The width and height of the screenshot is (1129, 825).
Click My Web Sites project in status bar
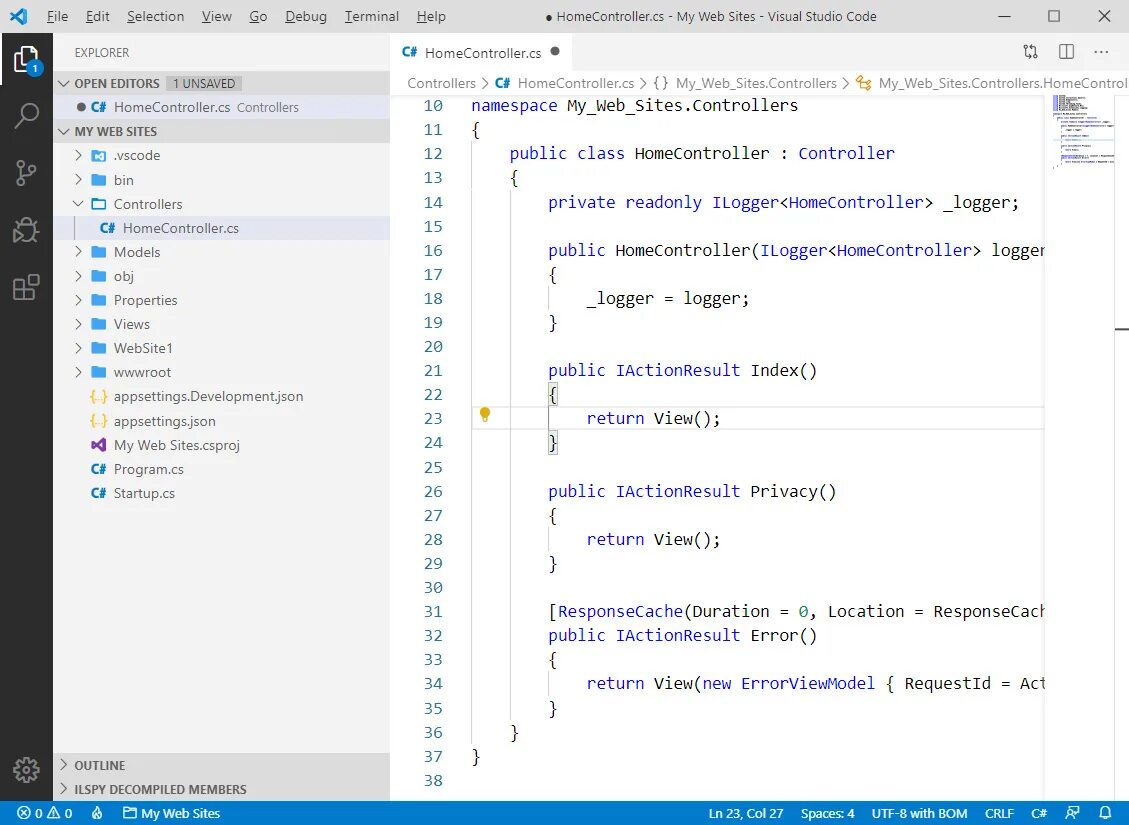tap(171, 813)
